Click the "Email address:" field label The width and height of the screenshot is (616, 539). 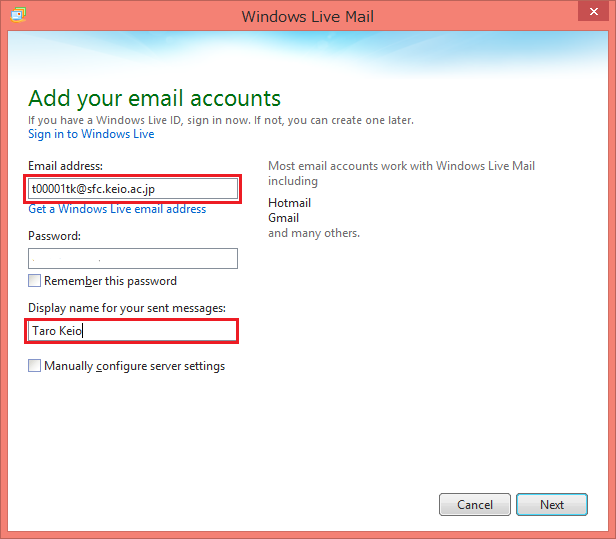point(66,166)
